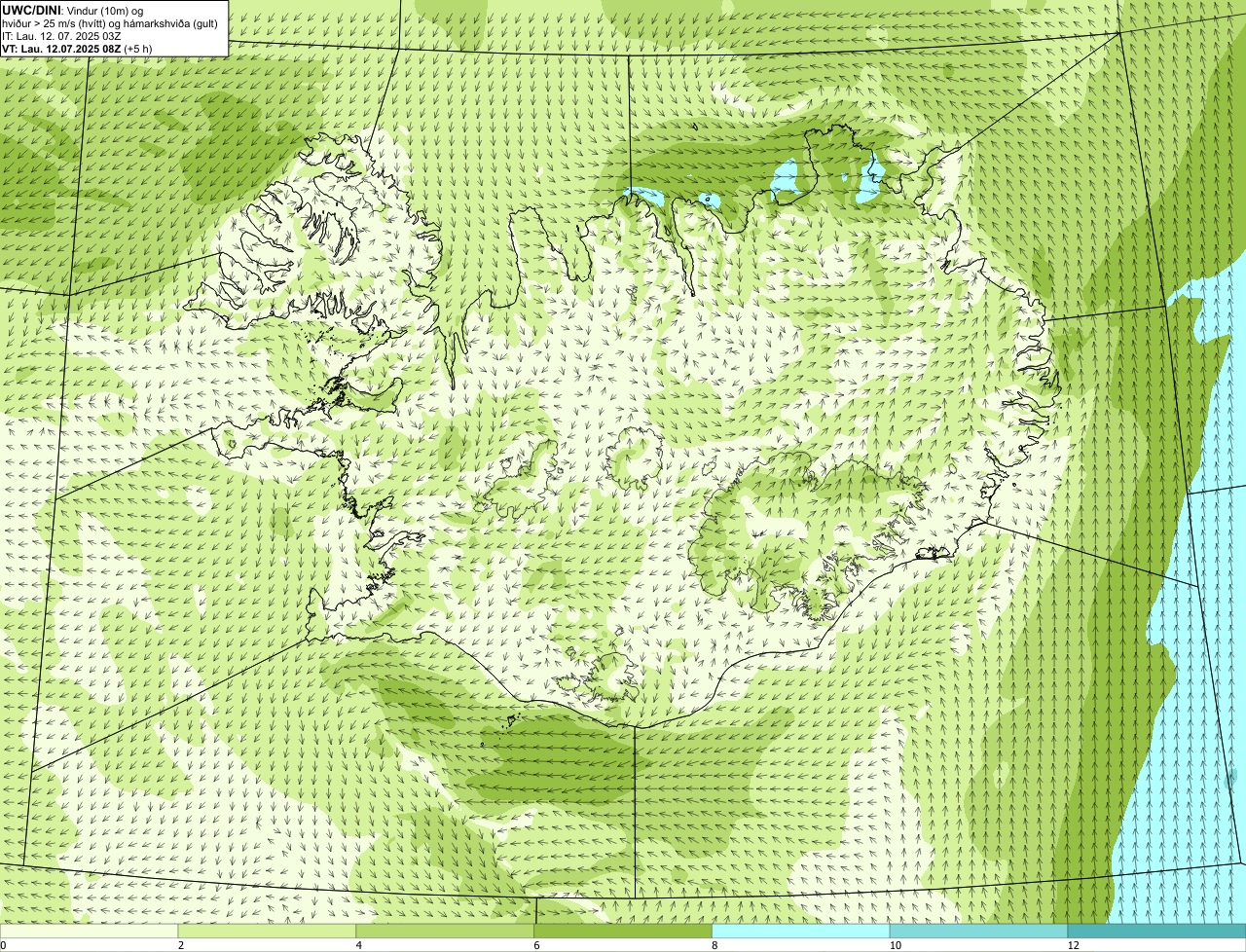Click the '6' label on the color scale
Screen dimensions: 1246x952
pos(536,945)
